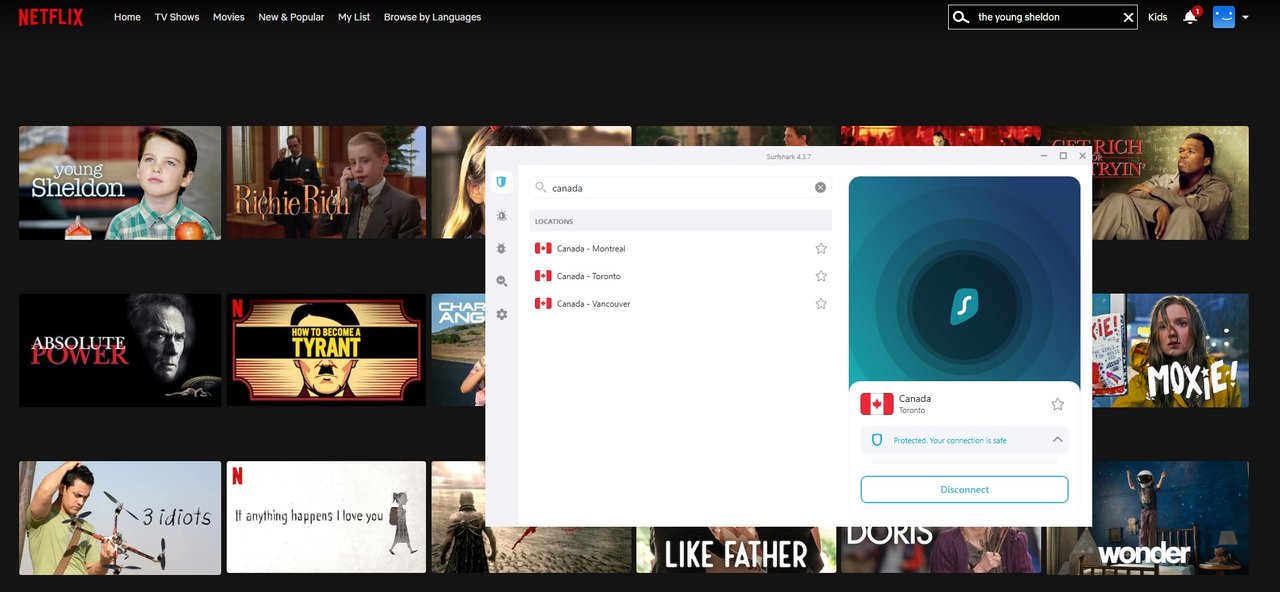Favorite the Canada - Toronto location star
1280x592 pixels.
coord(821,276)
